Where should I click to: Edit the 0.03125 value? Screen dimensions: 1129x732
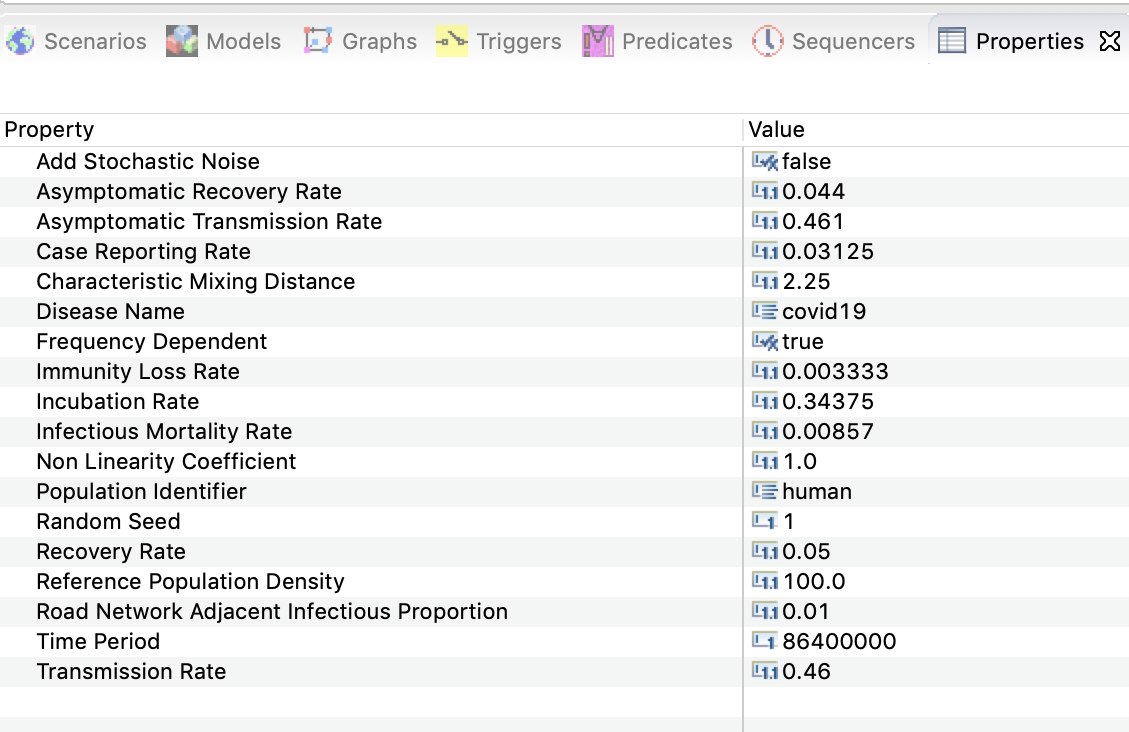click(x=827, y=251)
